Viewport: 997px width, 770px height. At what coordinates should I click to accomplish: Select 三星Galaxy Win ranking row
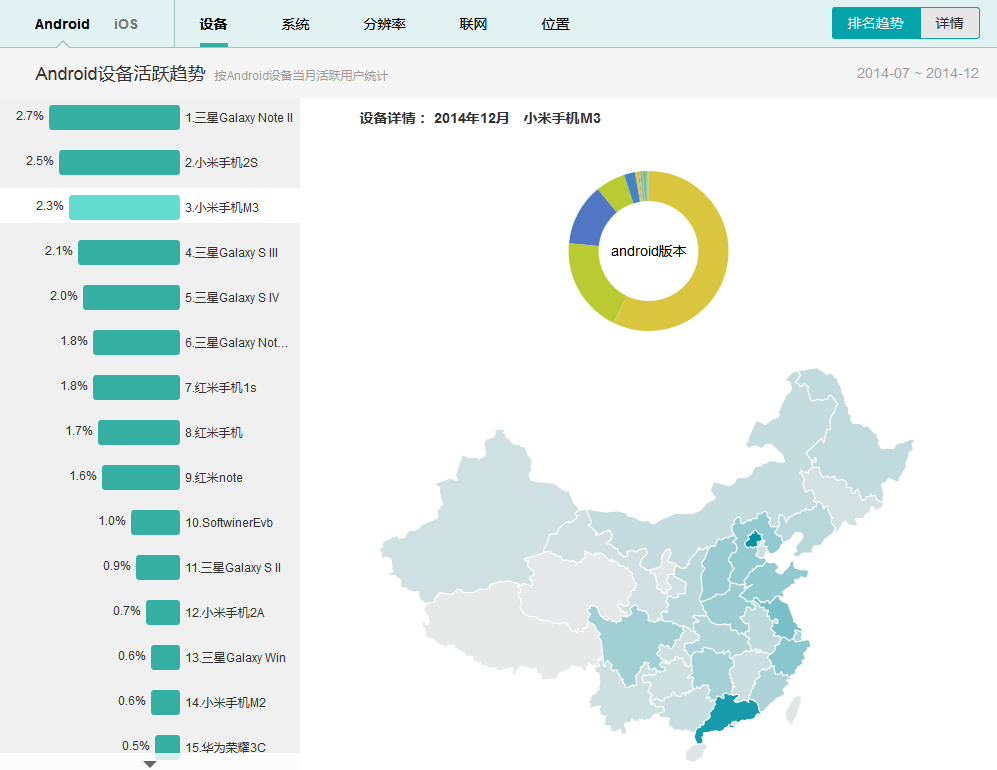coord(150,657)
